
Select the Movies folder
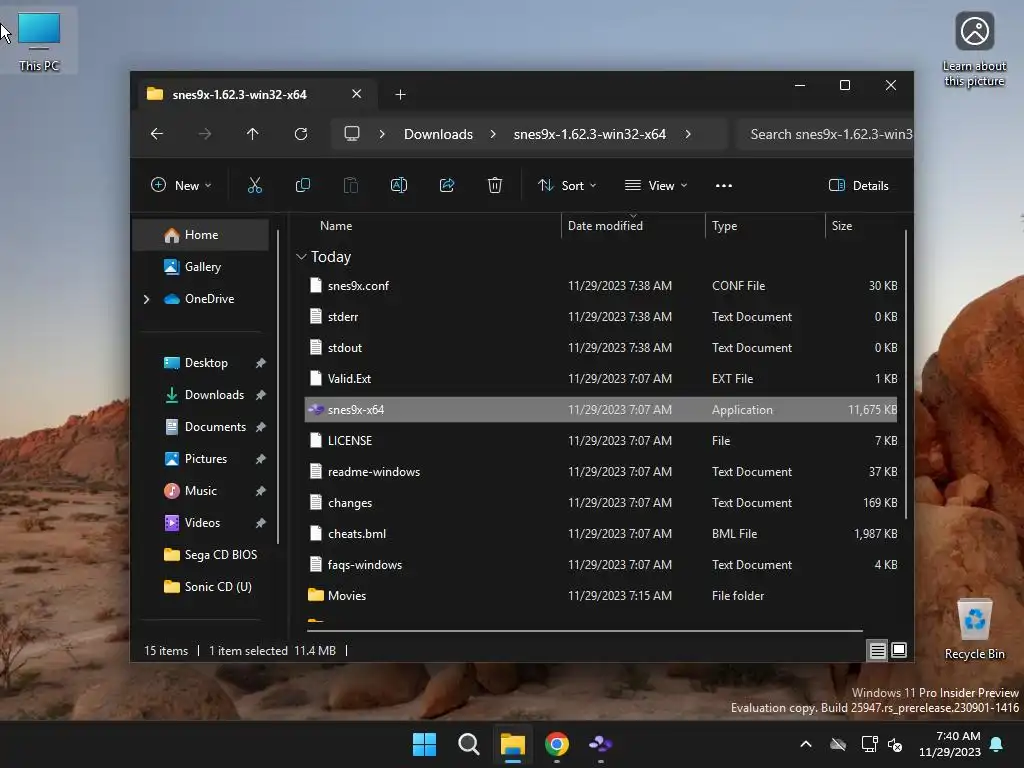point(601,596)
